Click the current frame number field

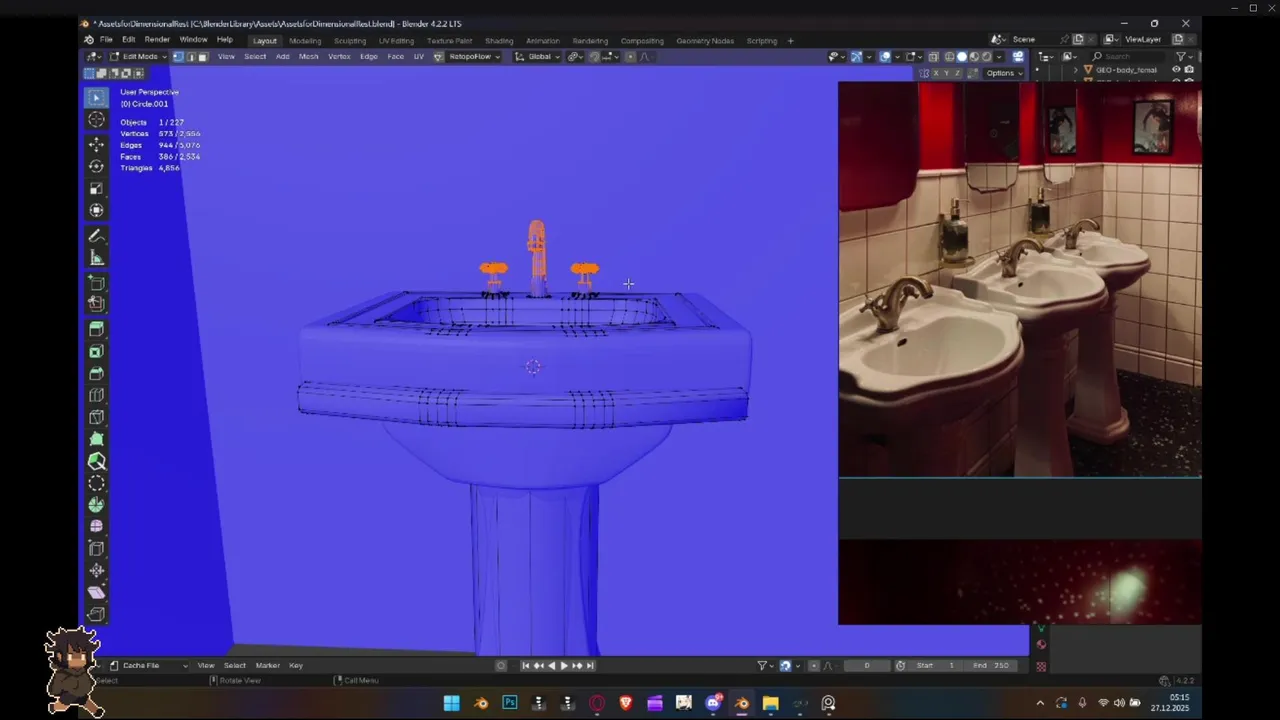(867, 665)
